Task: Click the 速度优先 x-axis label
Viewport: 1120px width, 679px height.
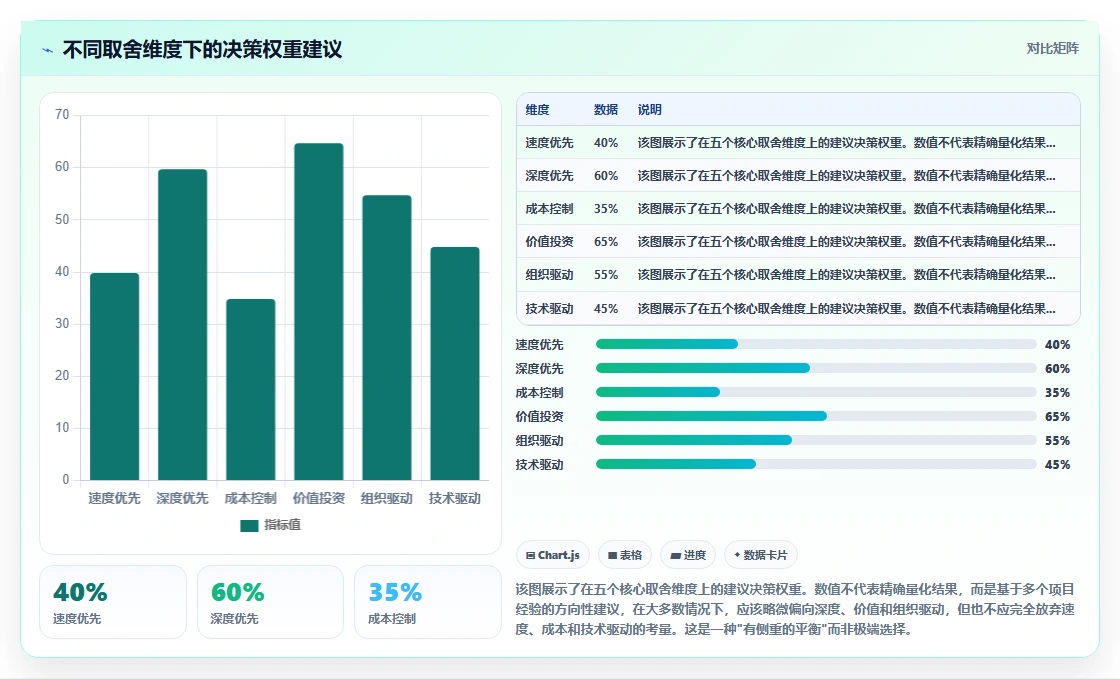Action: point(114,498)
